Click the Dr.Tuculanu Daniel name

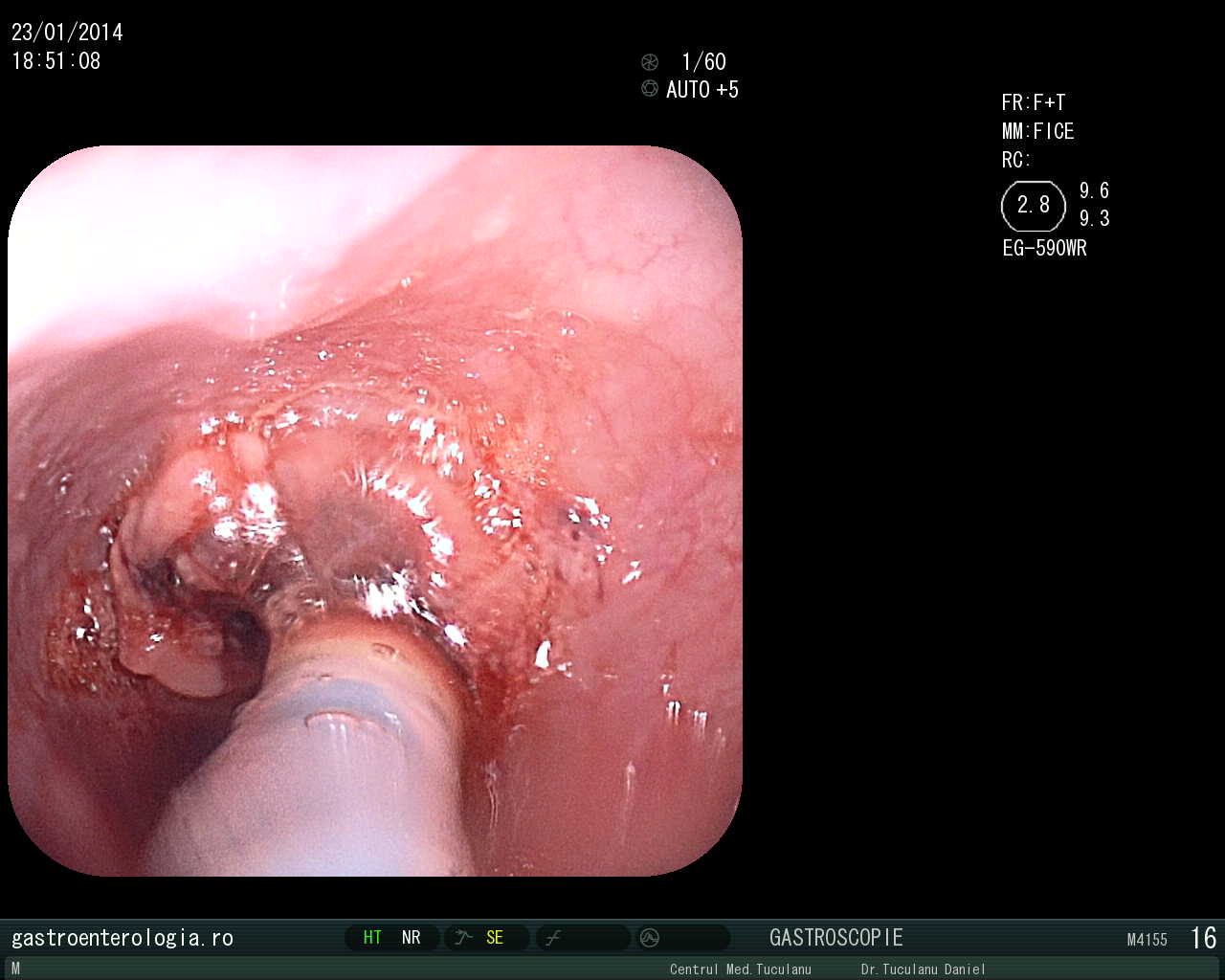924,969
